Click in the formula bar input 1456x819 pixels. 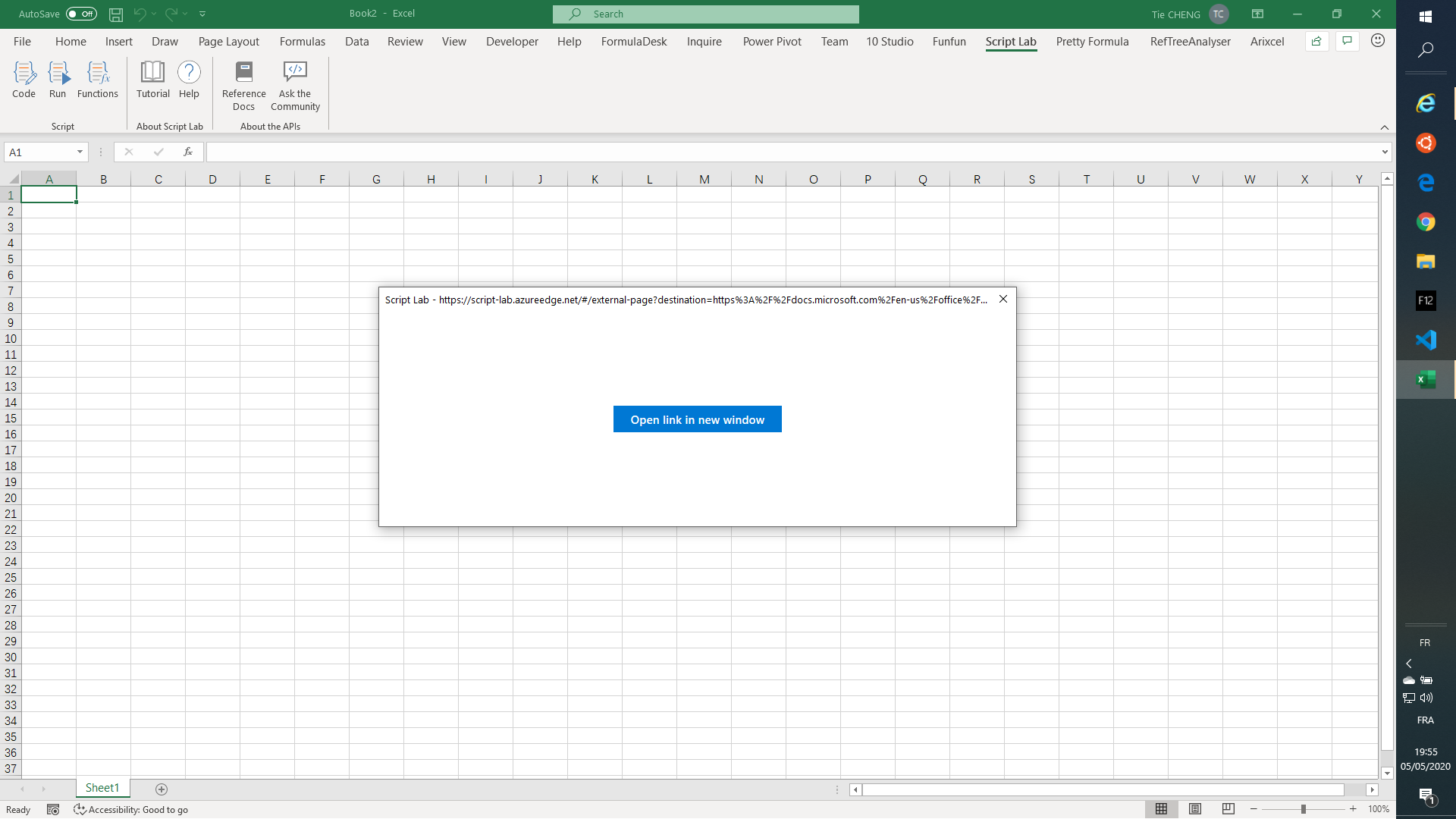(792, 152)
